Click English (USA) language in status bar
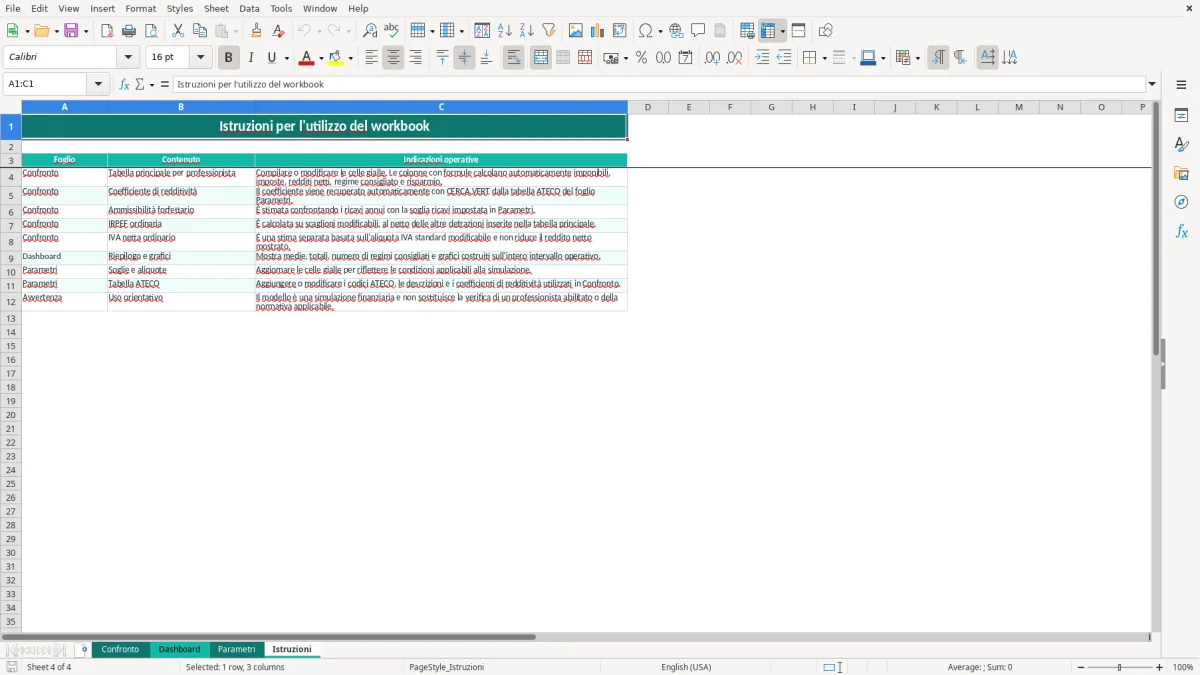Viewport: 1200px width, 675px height. point(686,667)
